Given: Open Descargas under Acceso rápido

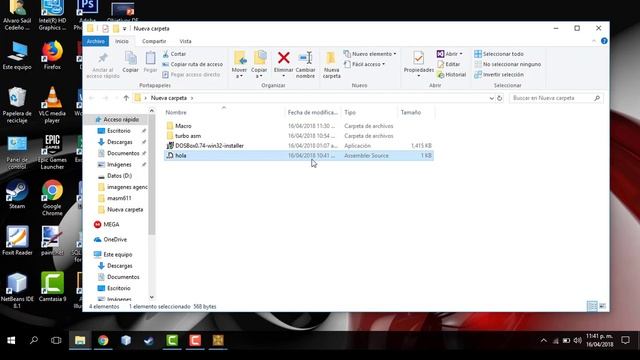Looking at the screenshot, I should pyautogui.click(x=120, y=142).
